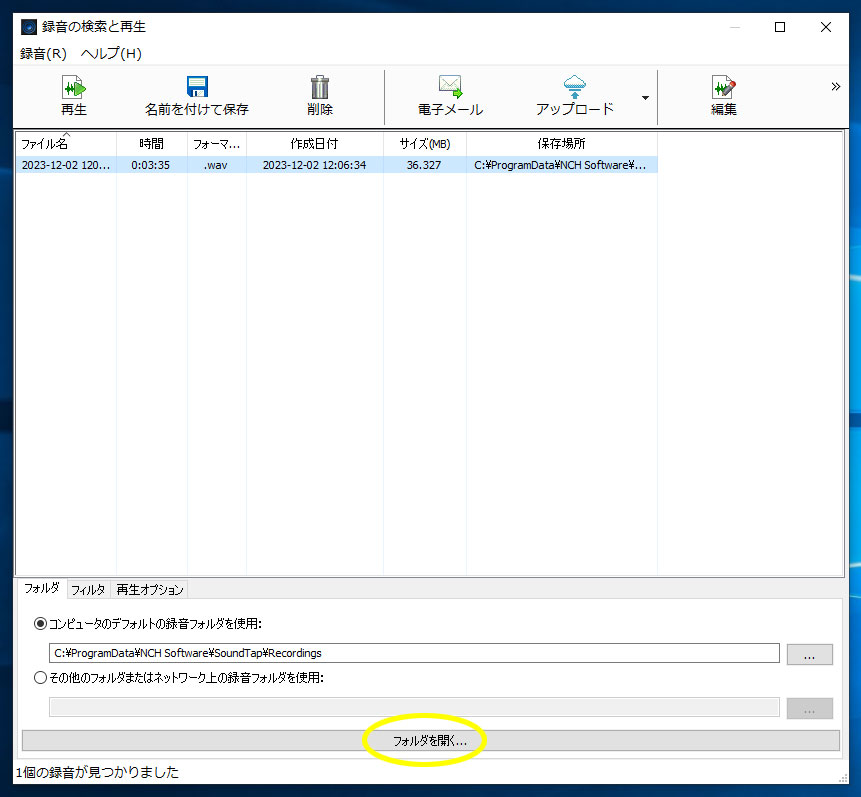Click the empty other-folder path field
The image size is (861, 797).
(414, 707)
